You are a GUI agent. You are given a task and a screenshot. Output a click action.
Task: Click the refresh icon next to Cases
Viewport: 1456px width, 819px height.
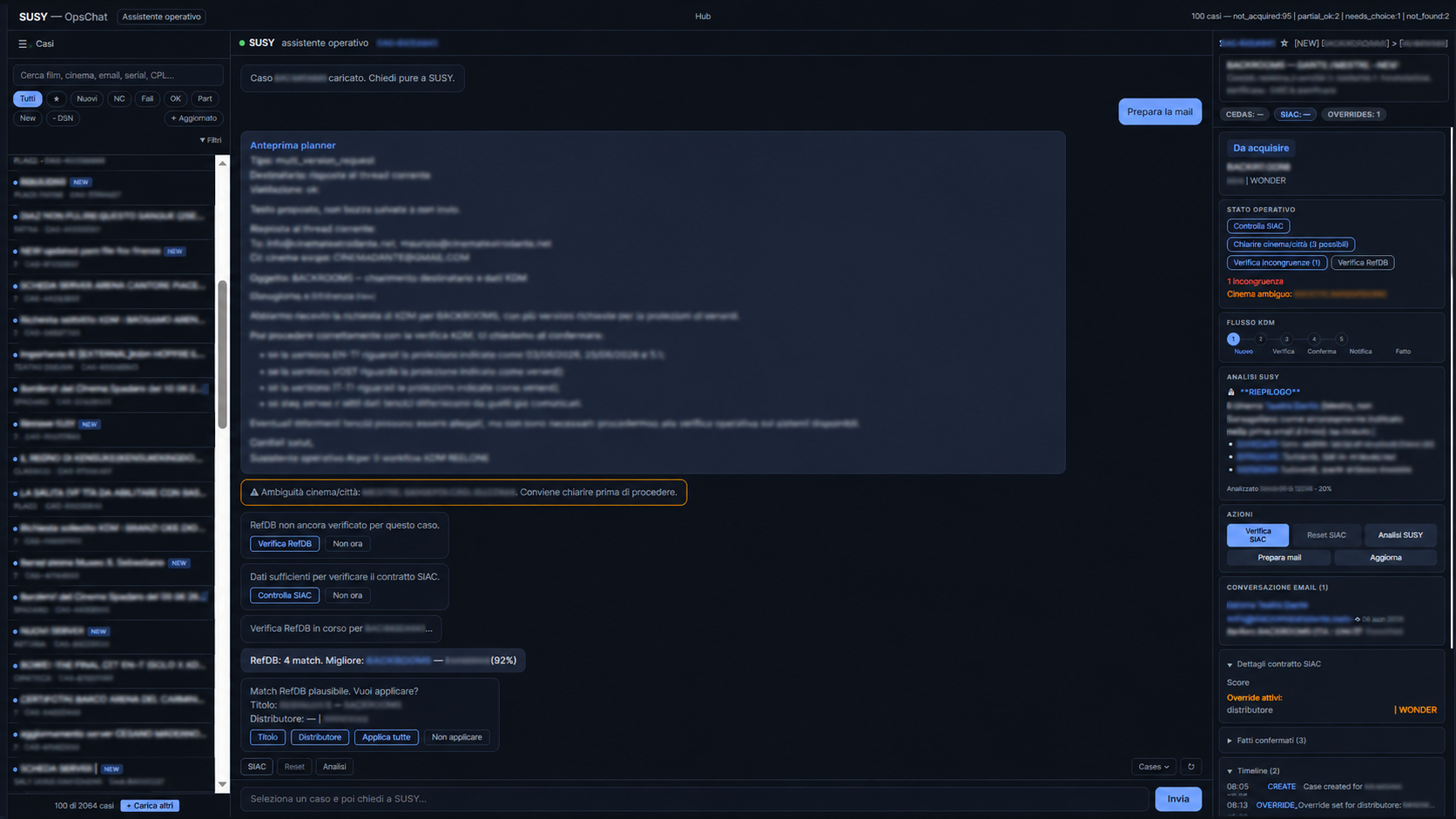(x=1191, y=767)
